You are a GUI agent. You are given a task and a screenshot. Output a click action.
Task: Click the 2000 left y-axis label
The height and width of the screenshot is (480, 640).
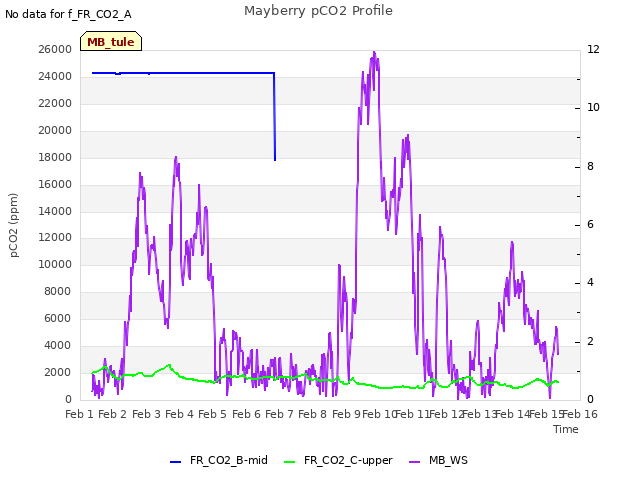point(58,373)
